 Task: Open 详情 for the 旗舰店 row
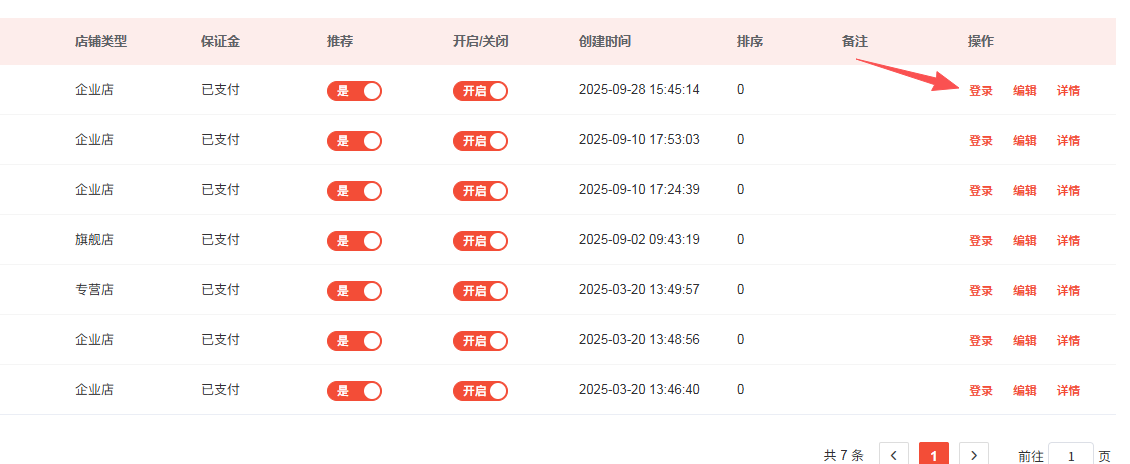click(1068, 241)
